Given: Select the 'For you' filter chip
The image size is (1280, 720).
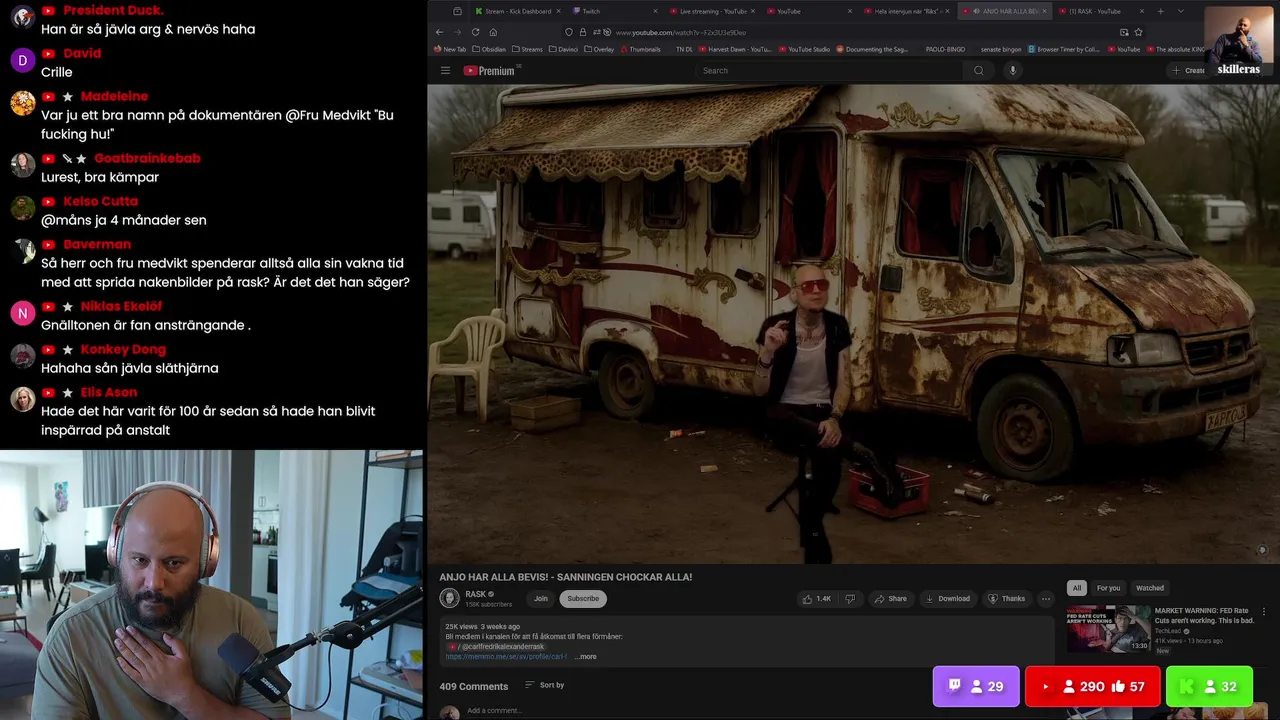Looking at the screenshot, I should (1108, 588).
